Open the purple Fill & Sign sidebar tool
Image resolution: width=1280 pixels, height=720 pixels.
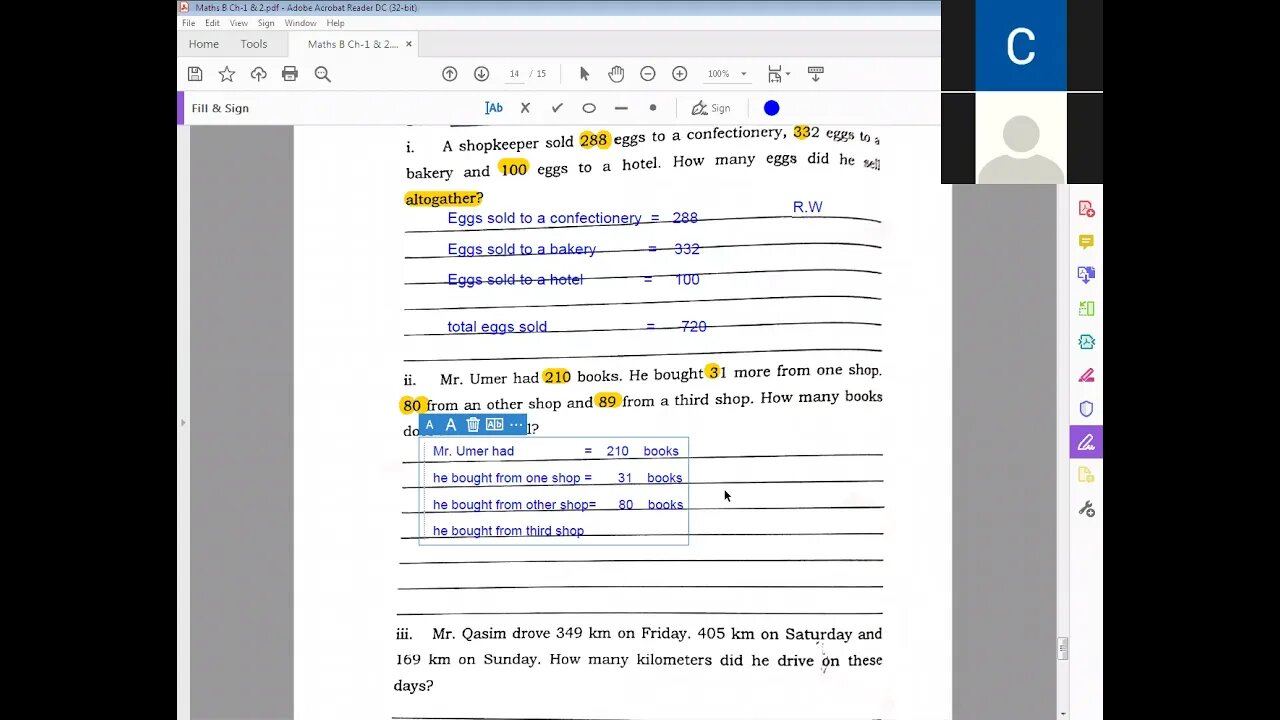(x=1086, y=442)
